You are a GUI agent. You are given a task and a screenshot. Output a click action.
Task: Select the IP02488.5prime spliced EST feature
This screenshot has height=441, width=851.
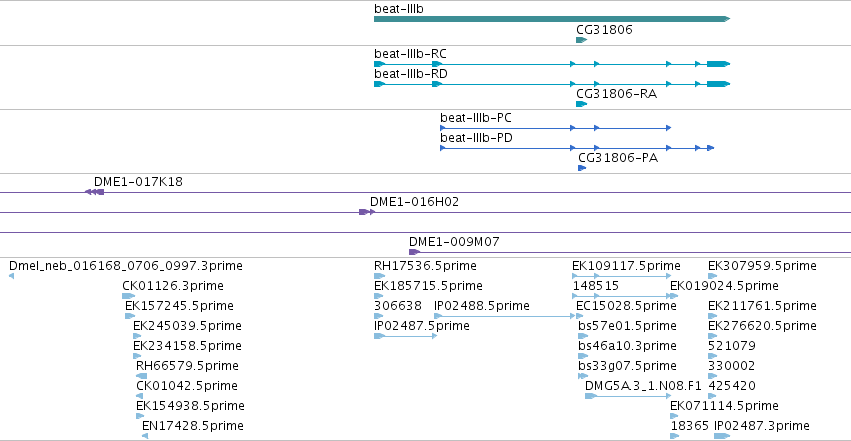point(505,316)
